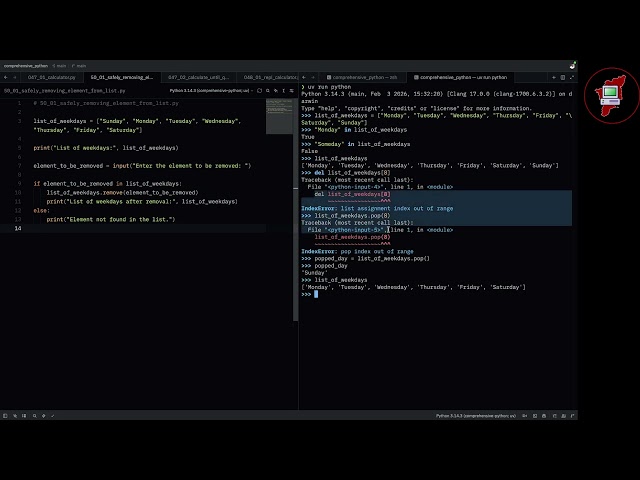640x480 pixels.
Task: Click '"Monday" in list_of_weekdays' terminal line
Action: [x=354, y=130]
